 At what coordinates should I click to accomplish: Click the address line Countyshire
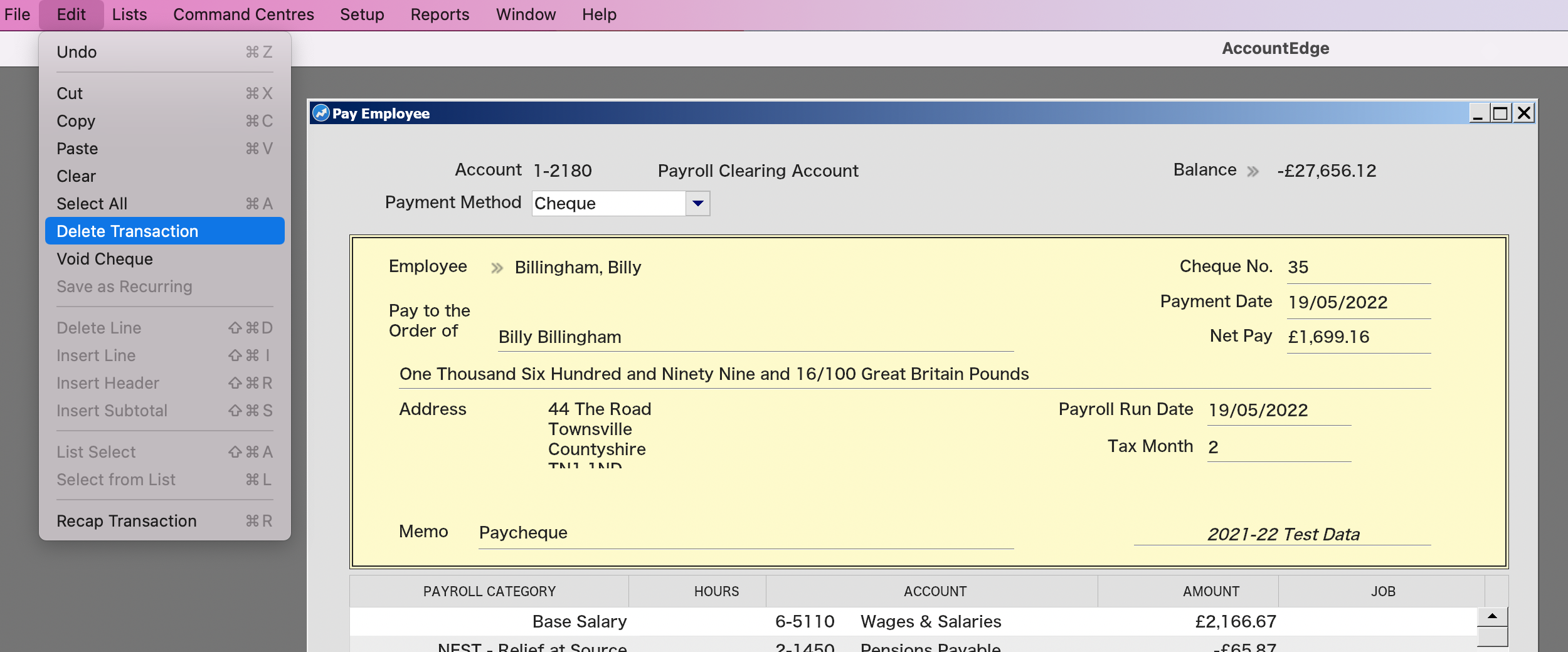click(596, 450)
